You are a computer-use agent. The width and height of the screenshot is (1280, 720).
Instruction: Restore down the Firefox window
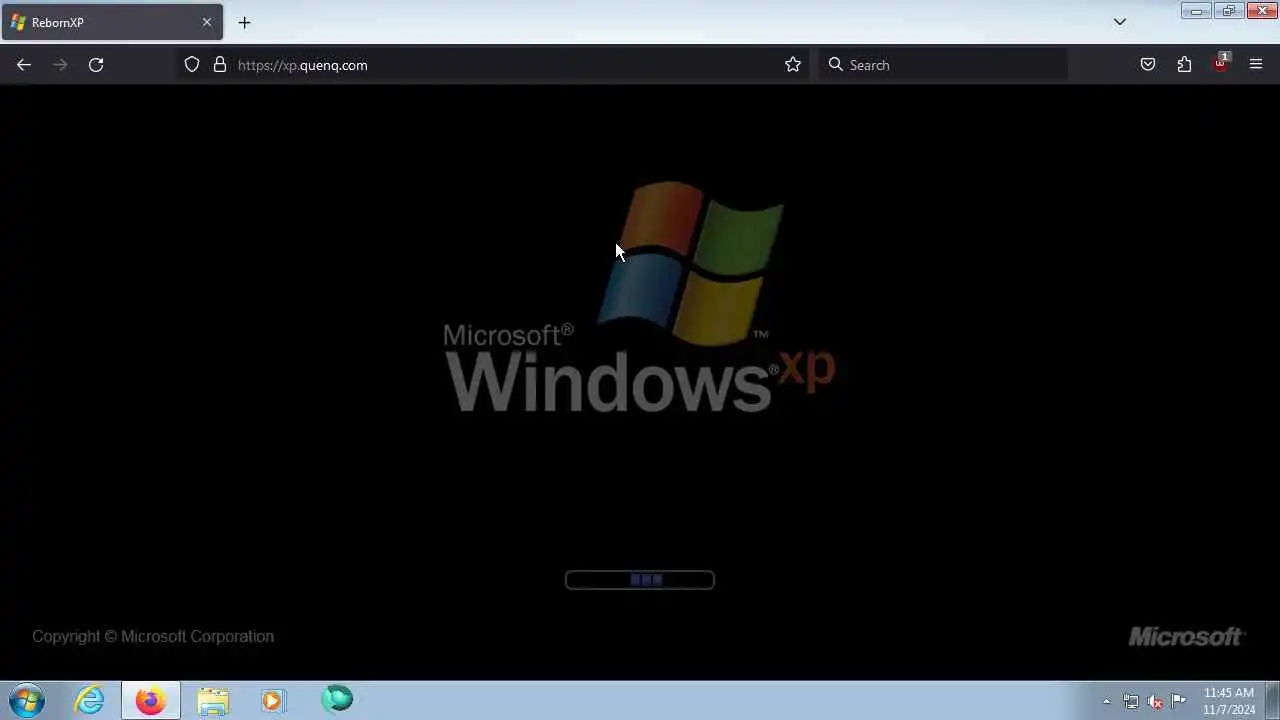point(1228,11)
